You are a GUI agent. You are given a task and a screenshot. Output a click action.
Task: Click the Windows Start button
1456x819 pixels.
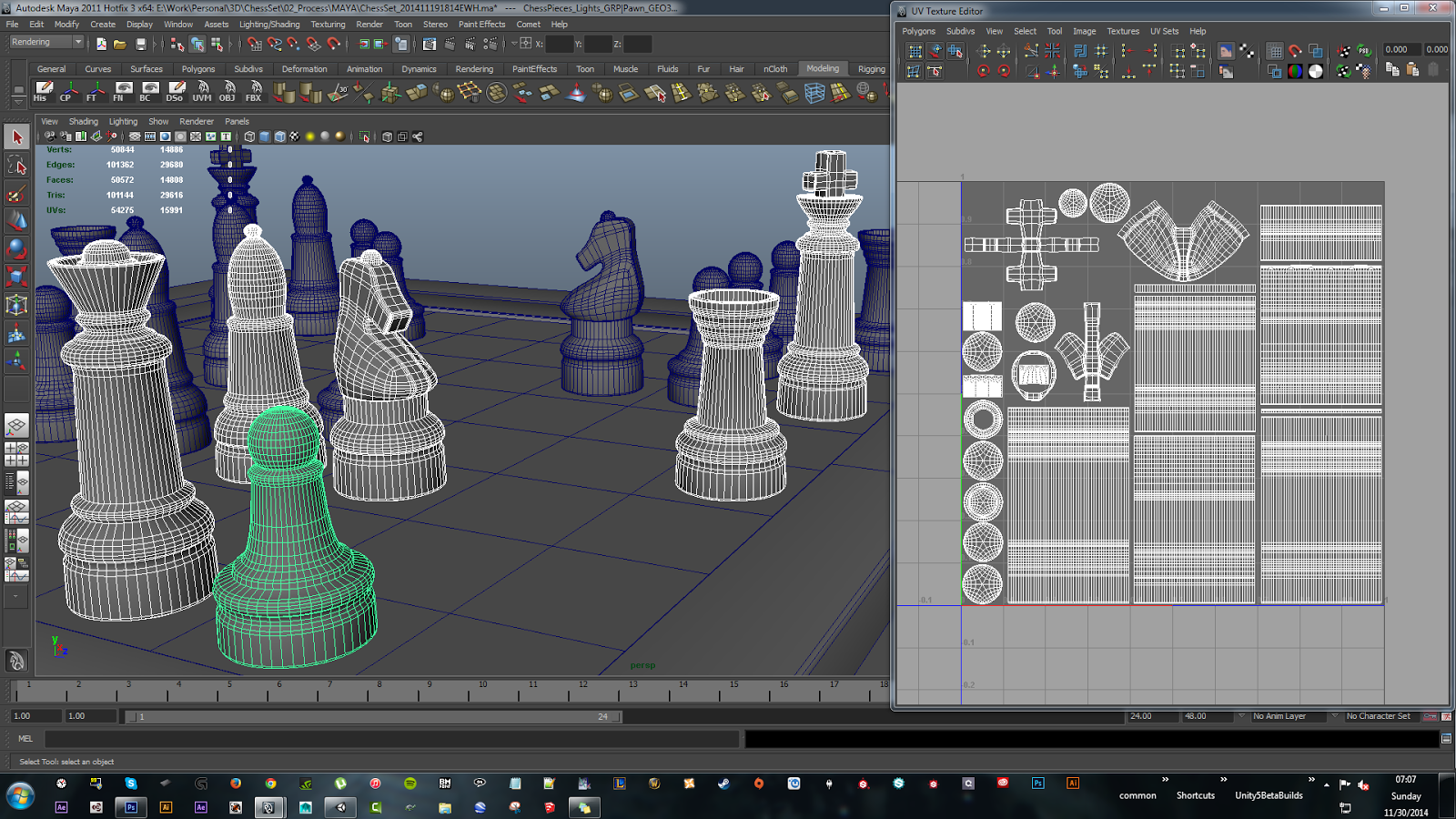[x=20, y=796]
